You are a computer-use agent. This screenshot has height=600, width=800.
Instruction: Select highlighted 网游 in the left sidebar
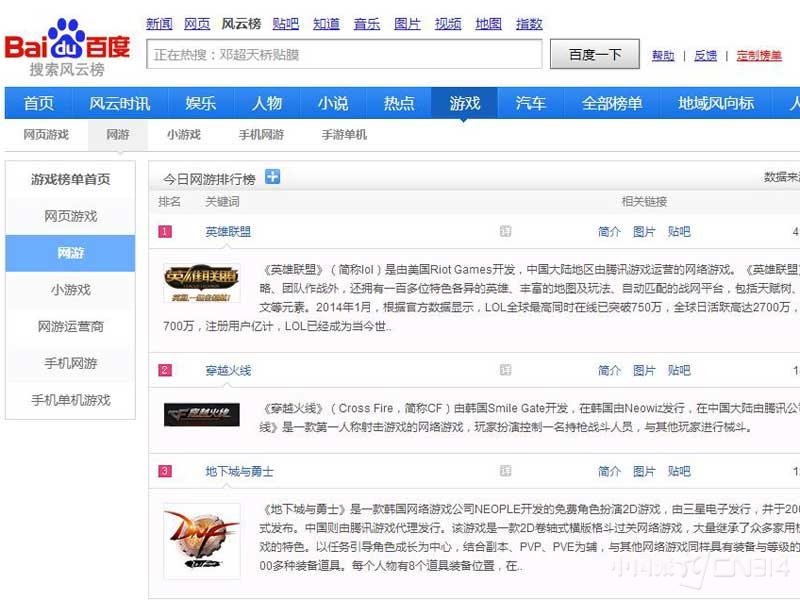tap(70, 253)
